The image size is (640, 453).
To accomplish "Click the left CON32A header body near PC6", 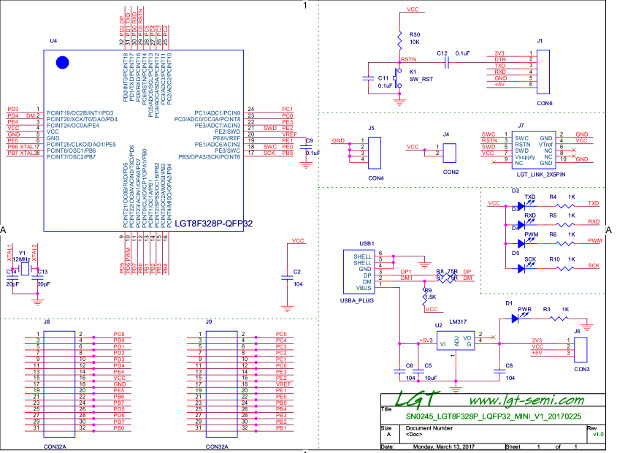I will point(59,384).
